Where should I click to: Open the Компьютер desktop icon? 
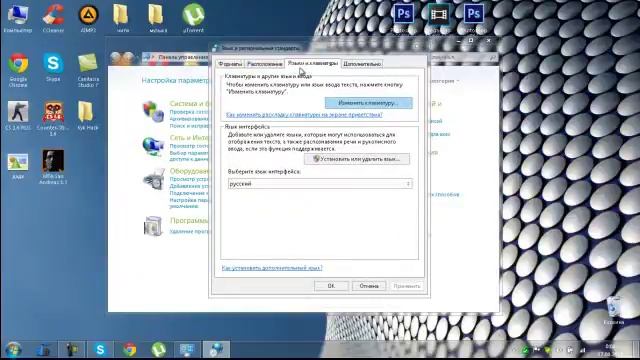click(x=18, y=18)
